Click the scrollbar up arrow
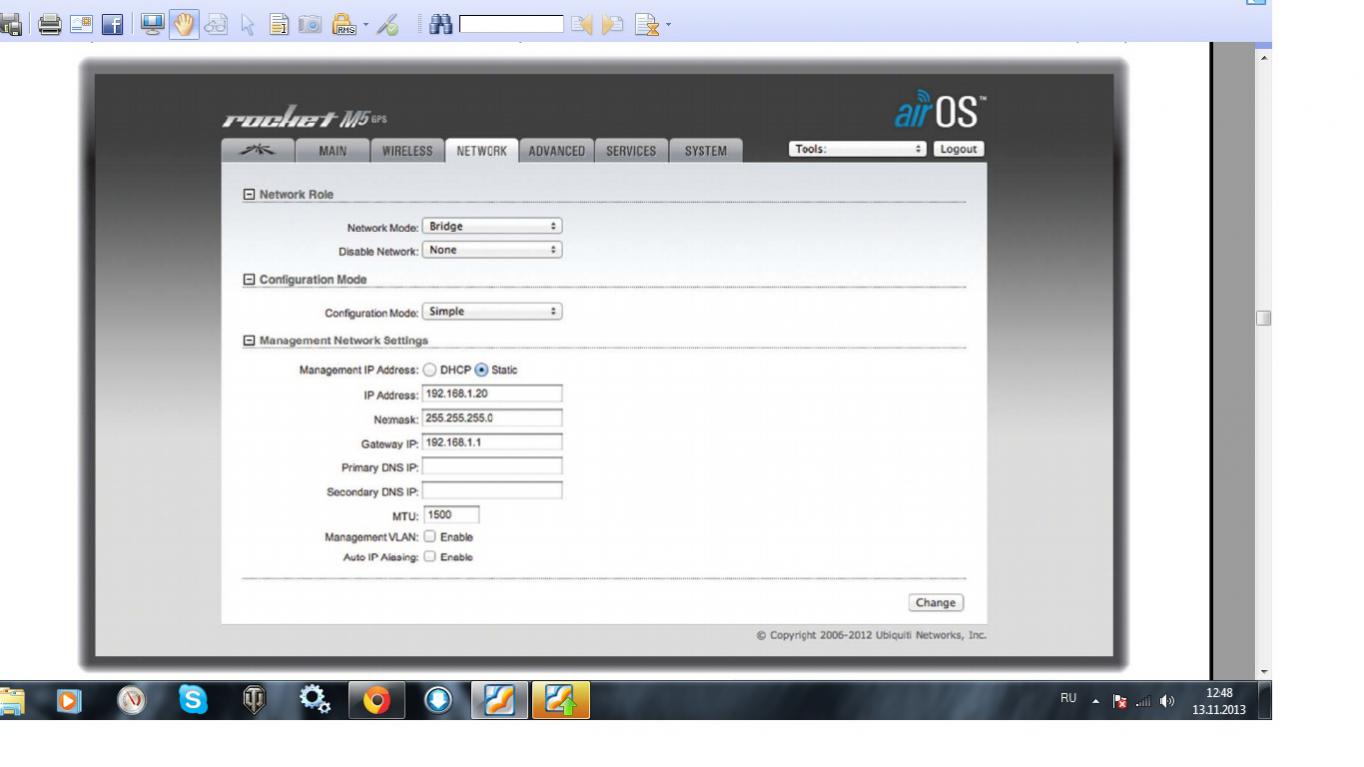The width and height of the screenshot is (1364, 767). [1264, 58]
